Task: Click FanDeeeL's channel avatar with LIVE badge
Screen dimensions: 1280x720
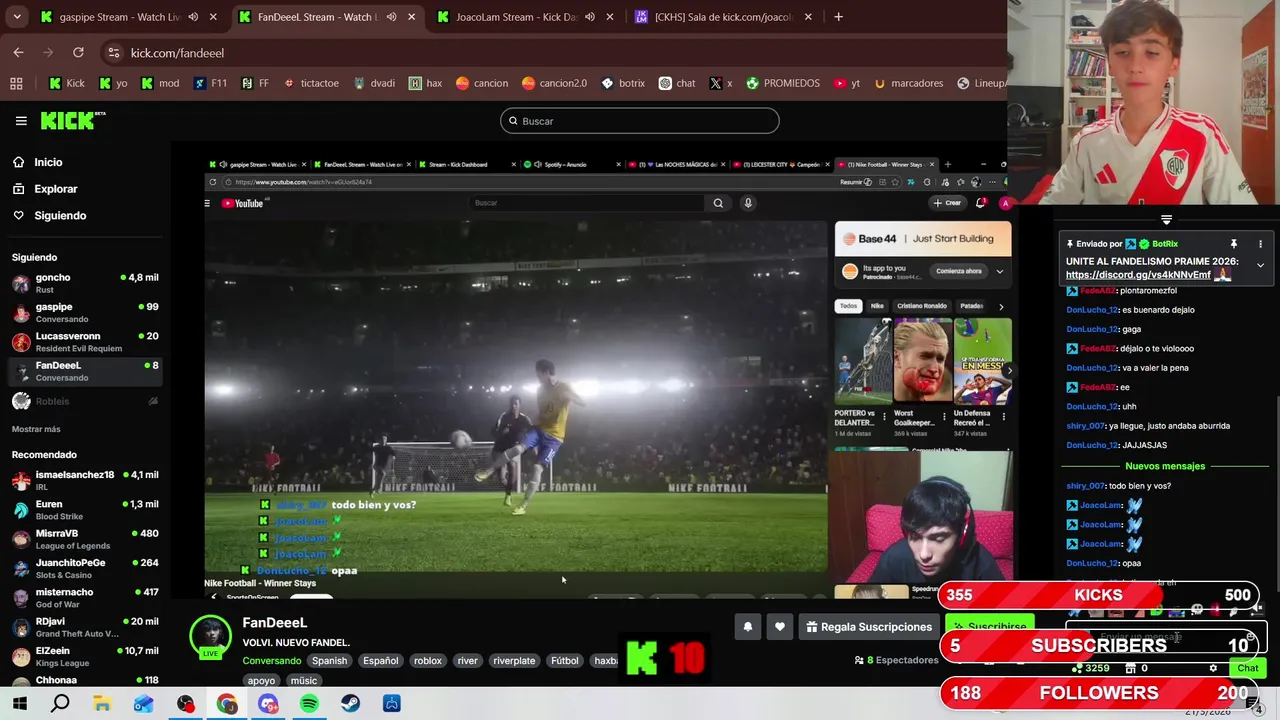Action: tap(211, 637)
